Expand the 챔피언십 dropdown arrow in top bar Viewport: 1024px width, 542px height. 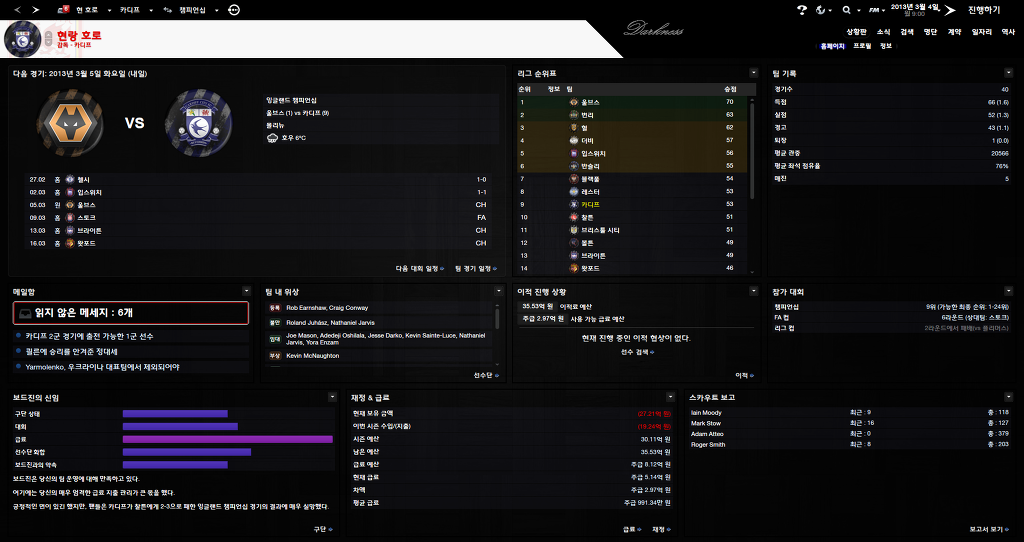pos(216,10)
